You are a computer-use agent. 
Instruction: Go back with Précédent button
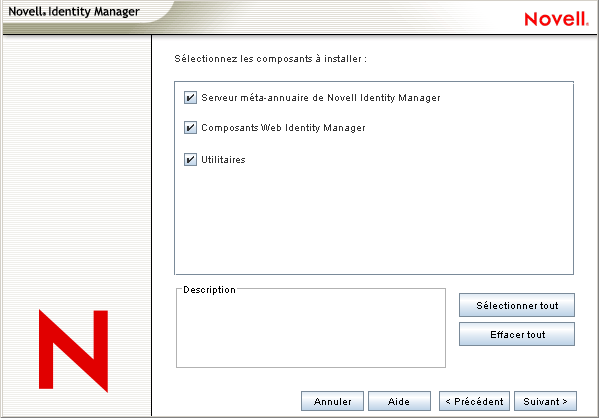click(474, 401)
